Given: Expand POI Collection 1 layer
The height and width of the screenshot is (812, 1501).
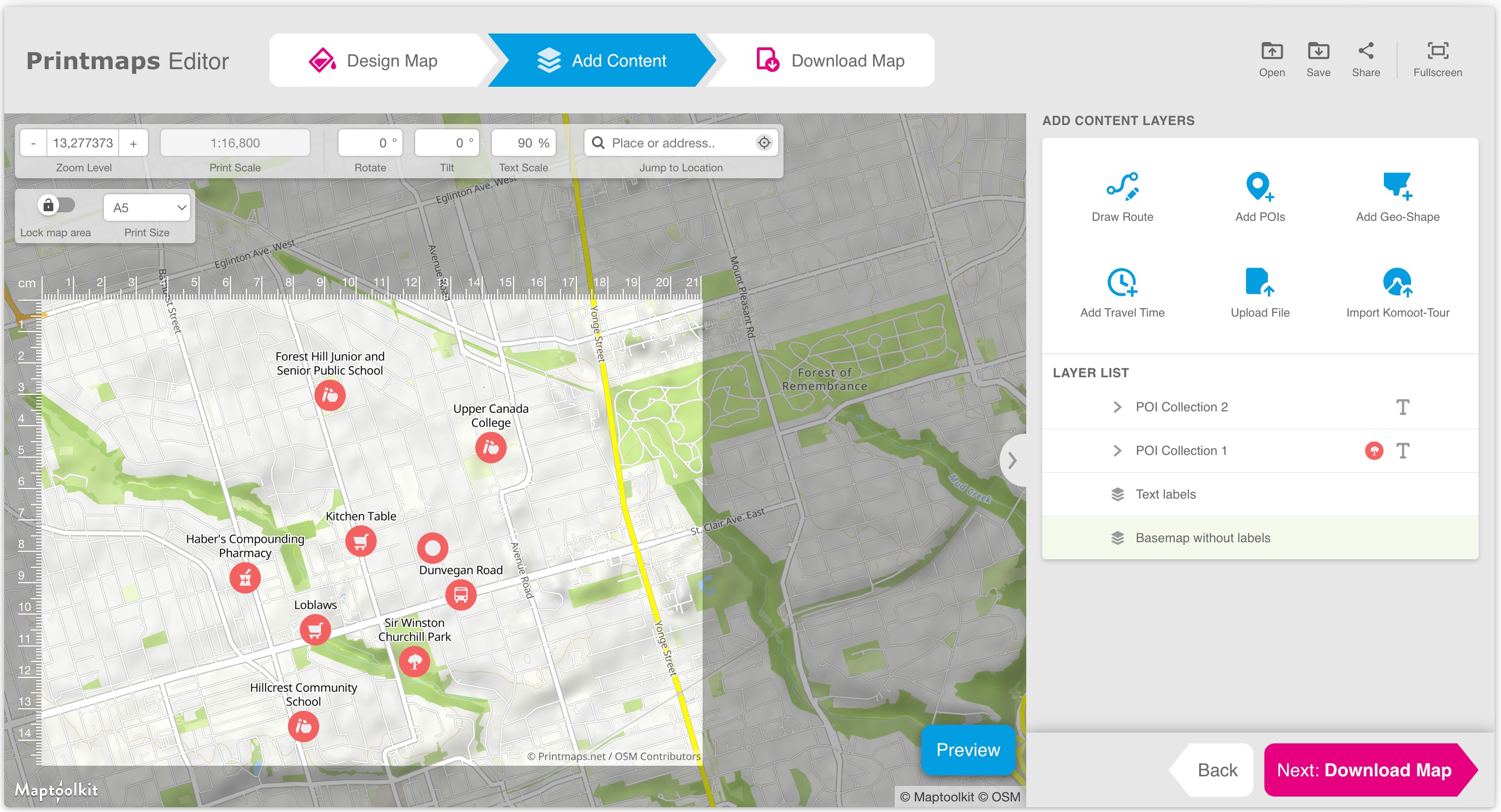Looking at the screenshot, I should click(1116, 450).
